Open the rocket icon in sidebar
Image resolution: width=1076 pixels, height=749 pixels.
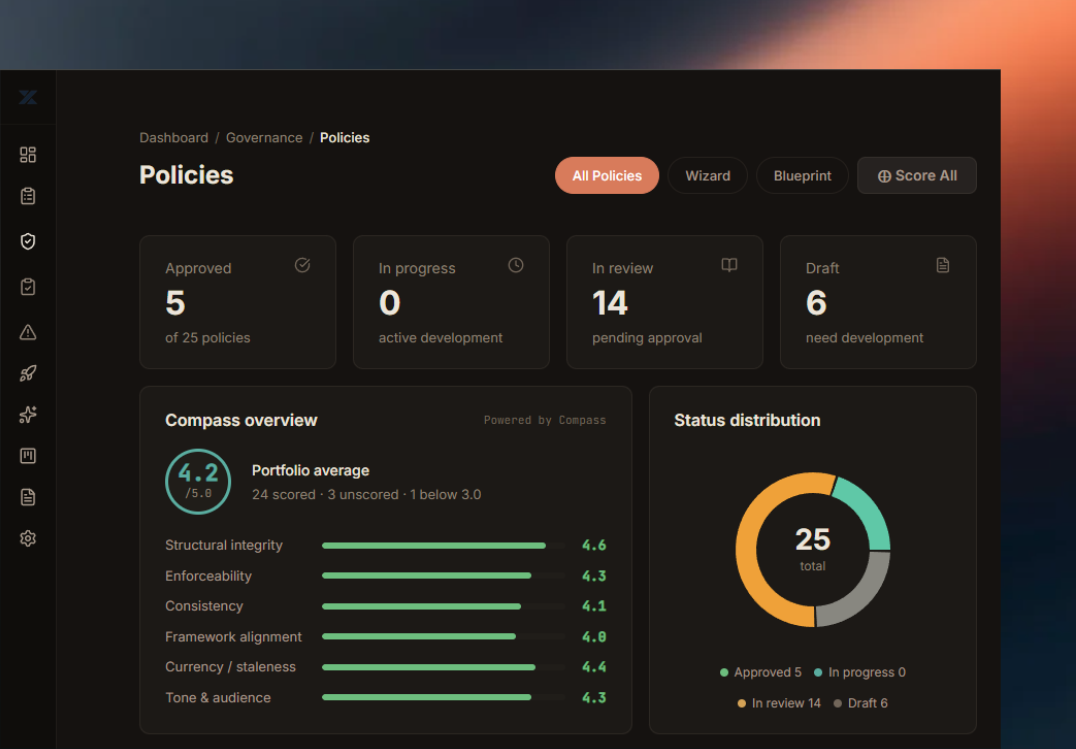(27, 373)
